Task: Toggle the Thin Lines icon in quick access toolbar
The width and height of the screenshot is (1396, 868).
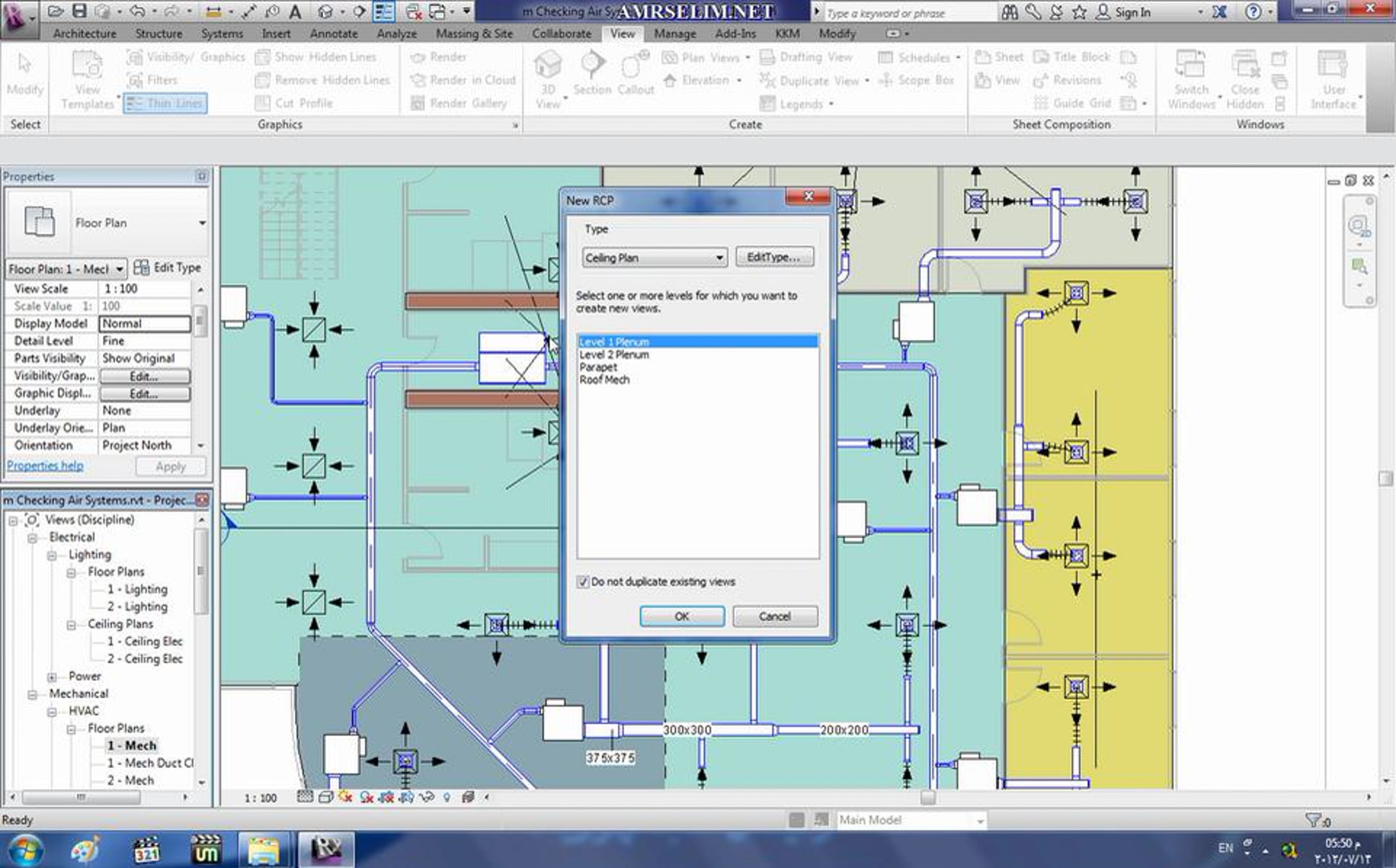Action: (x=384, y=11)
